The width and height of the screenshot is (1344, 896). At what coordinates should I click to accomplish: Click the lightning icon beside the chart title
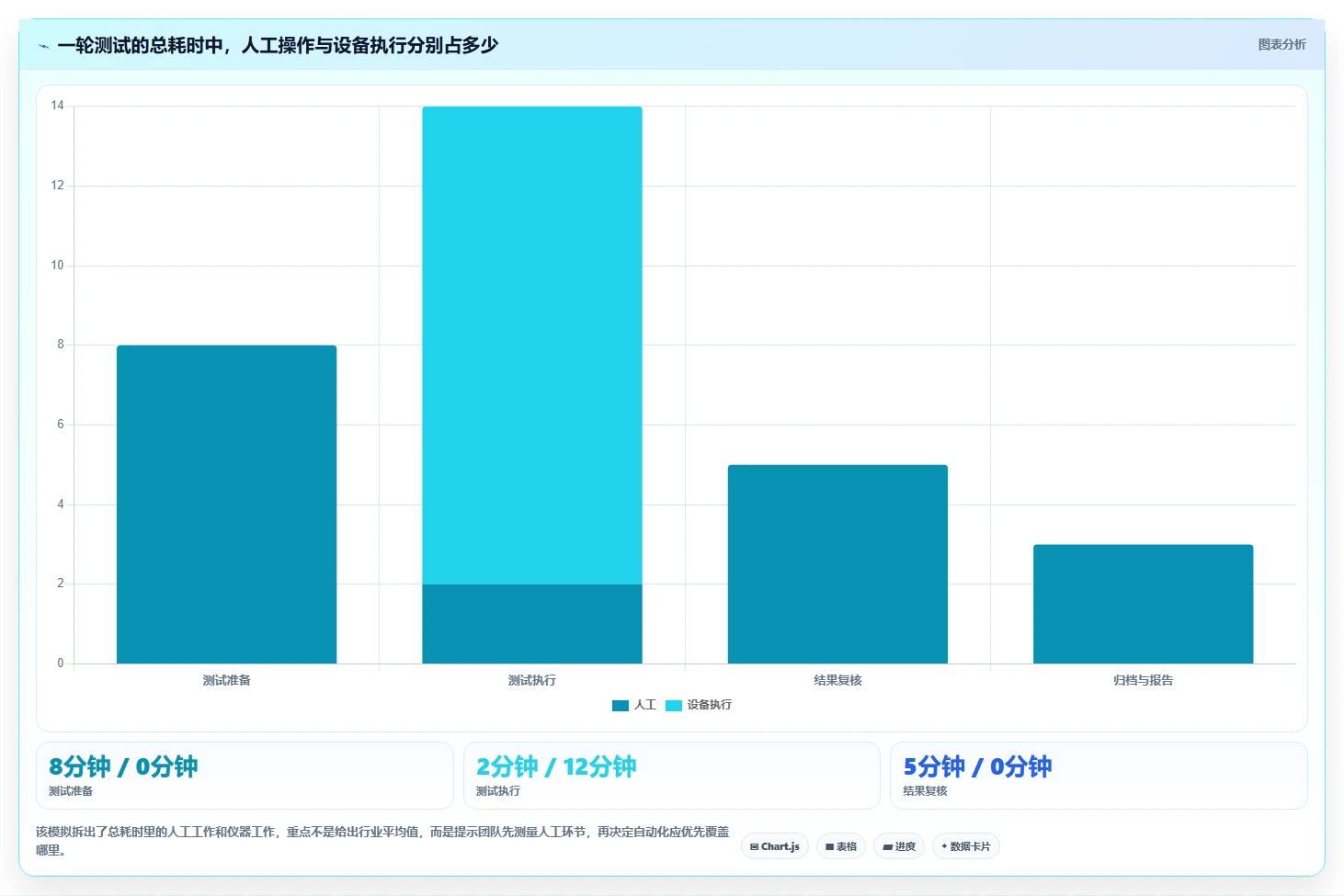pos(43,46)
